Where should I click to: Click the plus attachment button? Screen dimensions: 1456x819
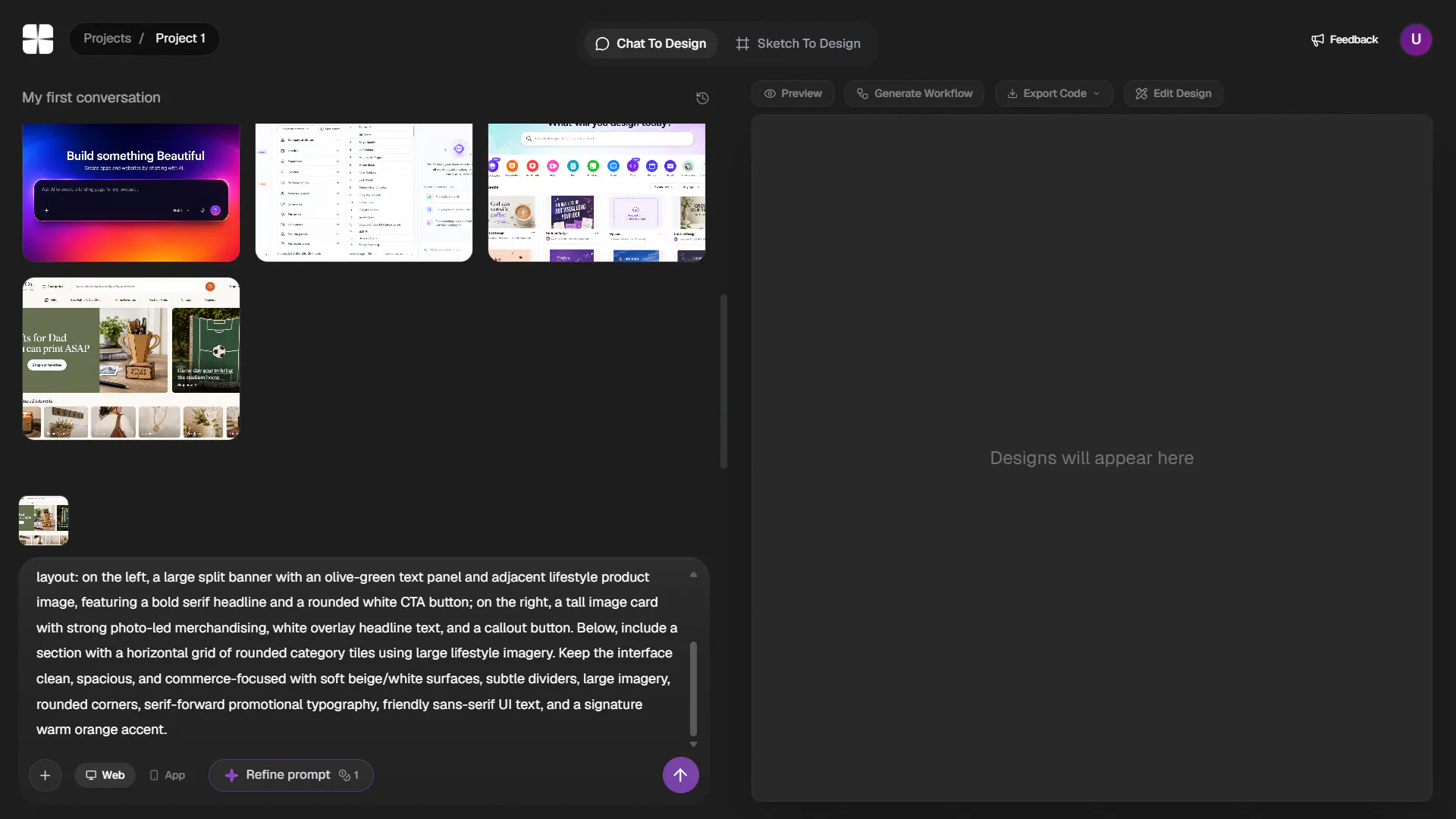click(45, 775)
